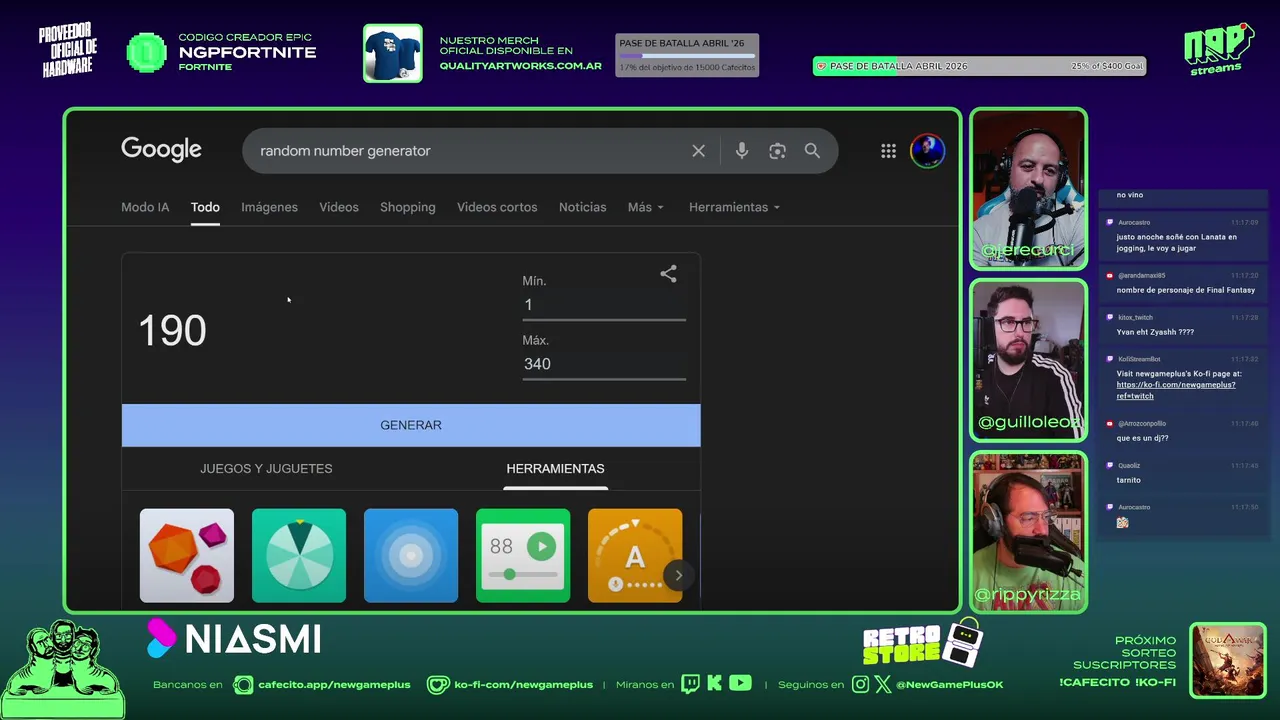Open the Google account profile avatar
1280x720 pixels.
[x=927, y=151]
